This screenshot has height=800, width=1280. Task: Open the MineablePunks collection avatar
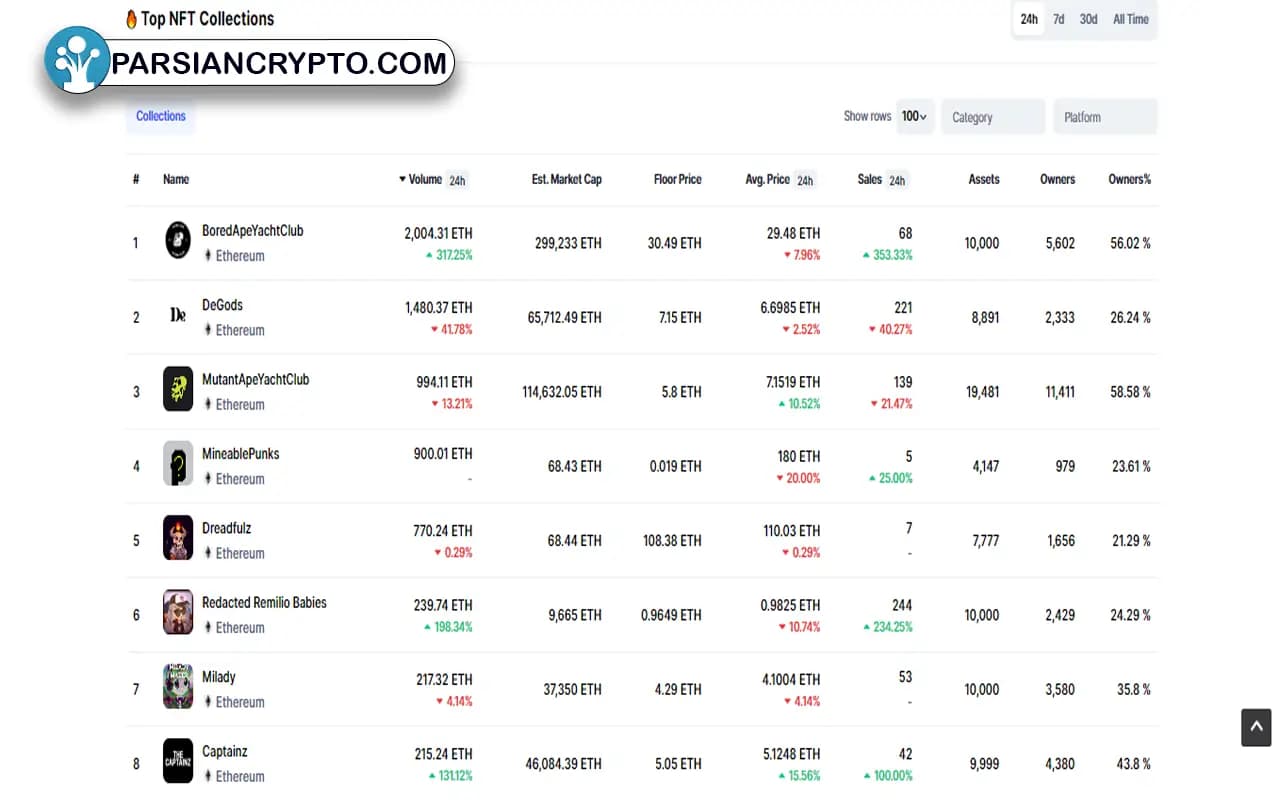pos(178,463)
